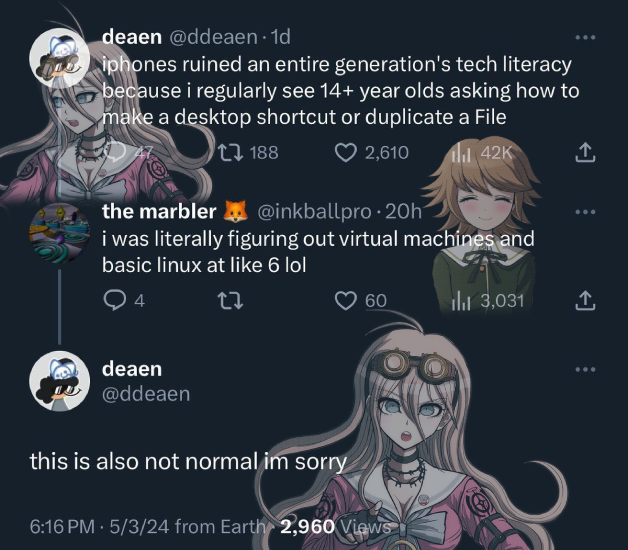Open more options on deaen's first tweet

pyautogui.click(x=585, y=37)
